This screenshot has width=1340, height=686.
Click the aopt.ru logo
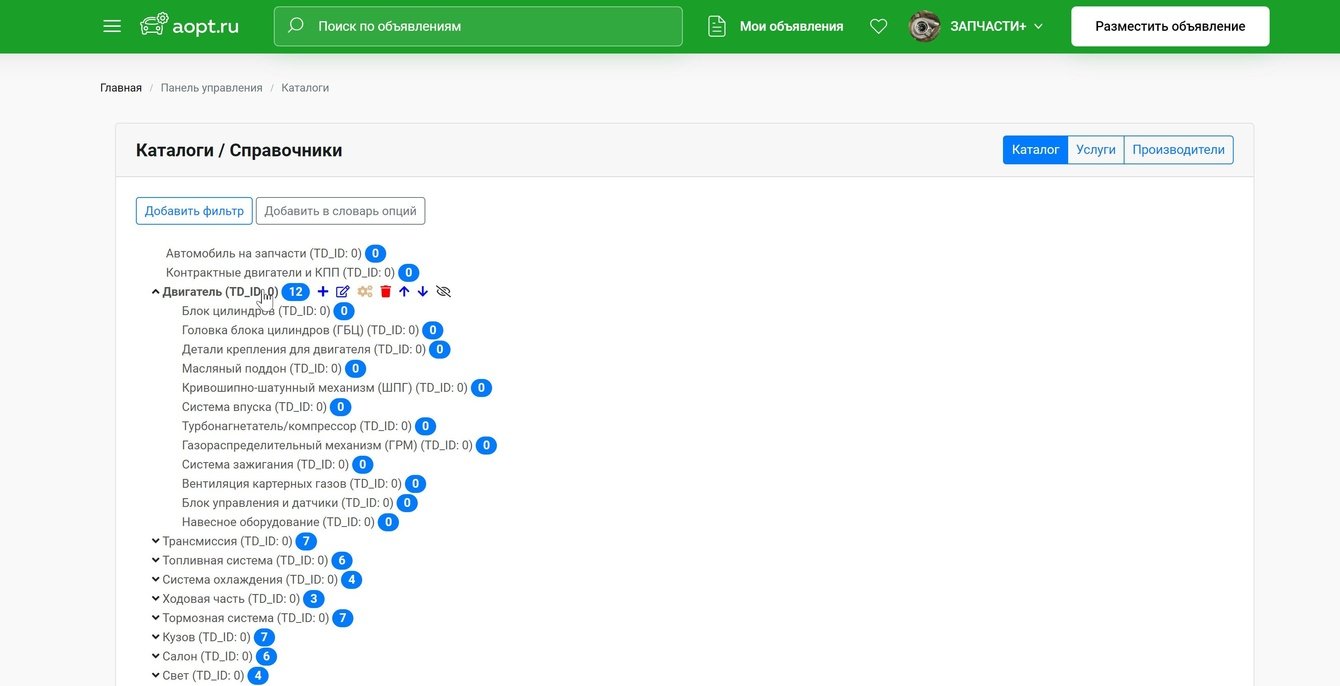pos(189,26)
